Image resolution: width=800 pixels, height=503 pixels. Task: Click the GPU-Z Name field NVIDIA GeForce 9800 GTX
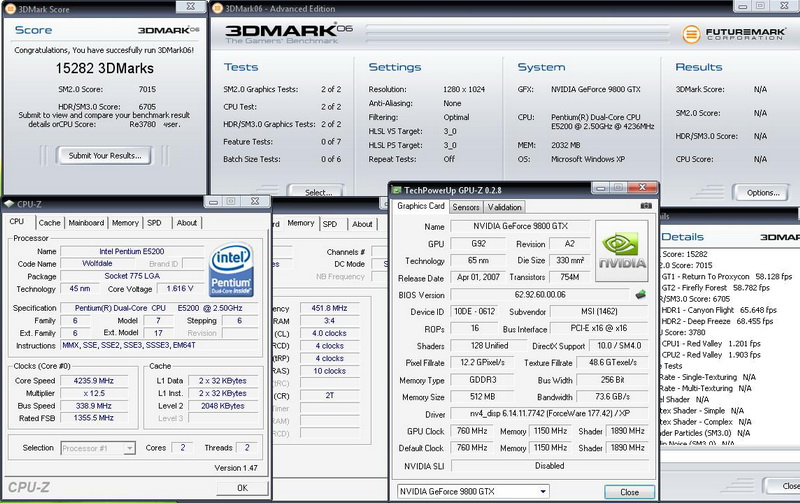[x=520, y=226]
